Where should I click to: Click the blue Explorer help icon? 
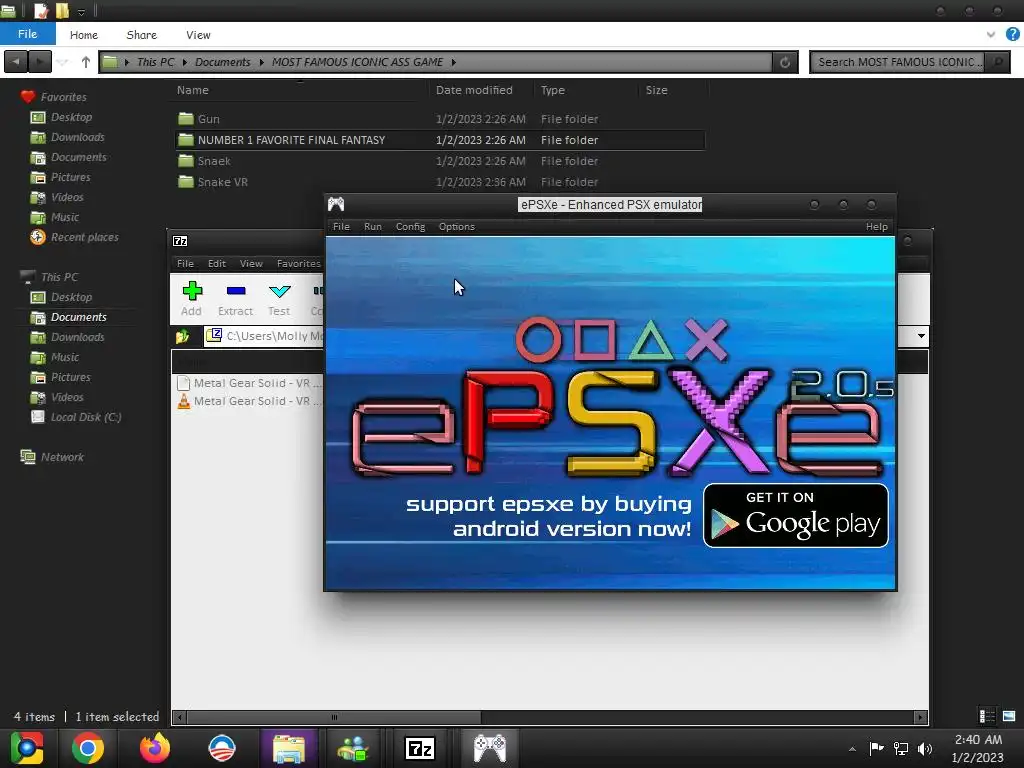[1012, 34]
